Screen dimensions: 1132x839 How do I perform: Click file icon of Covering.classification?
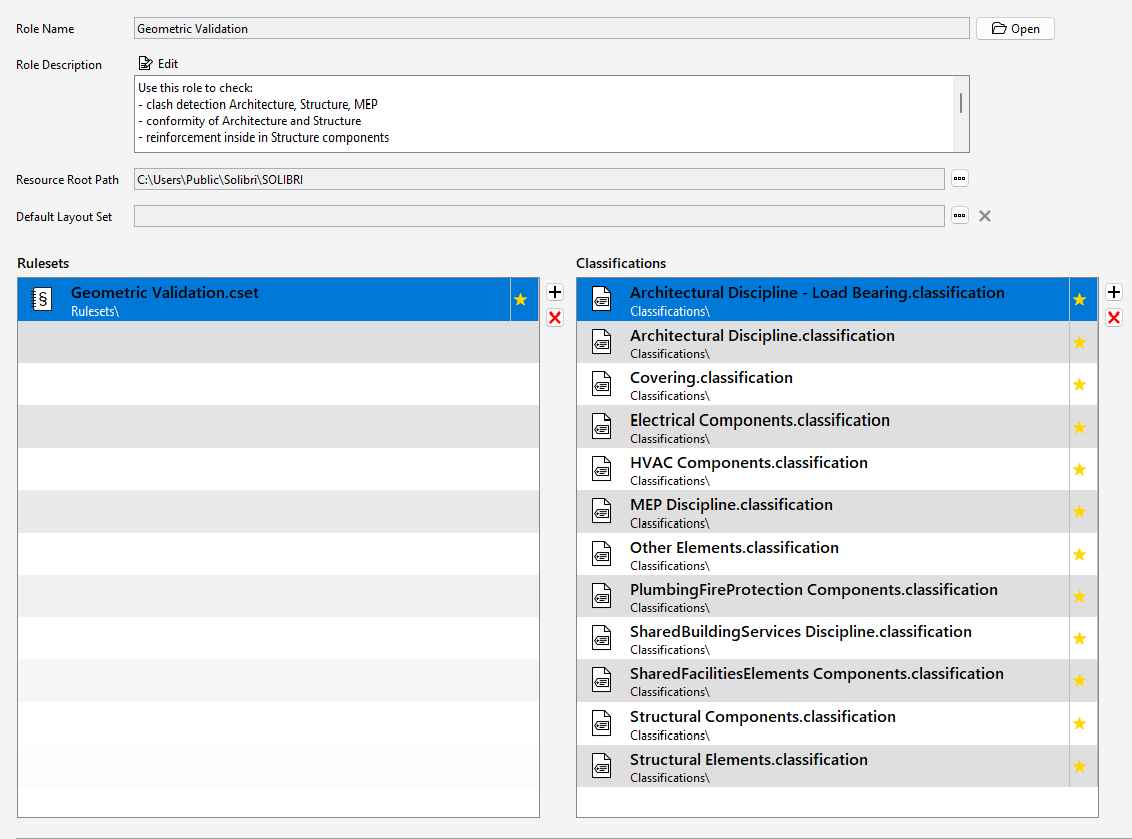tap(601, 383)
